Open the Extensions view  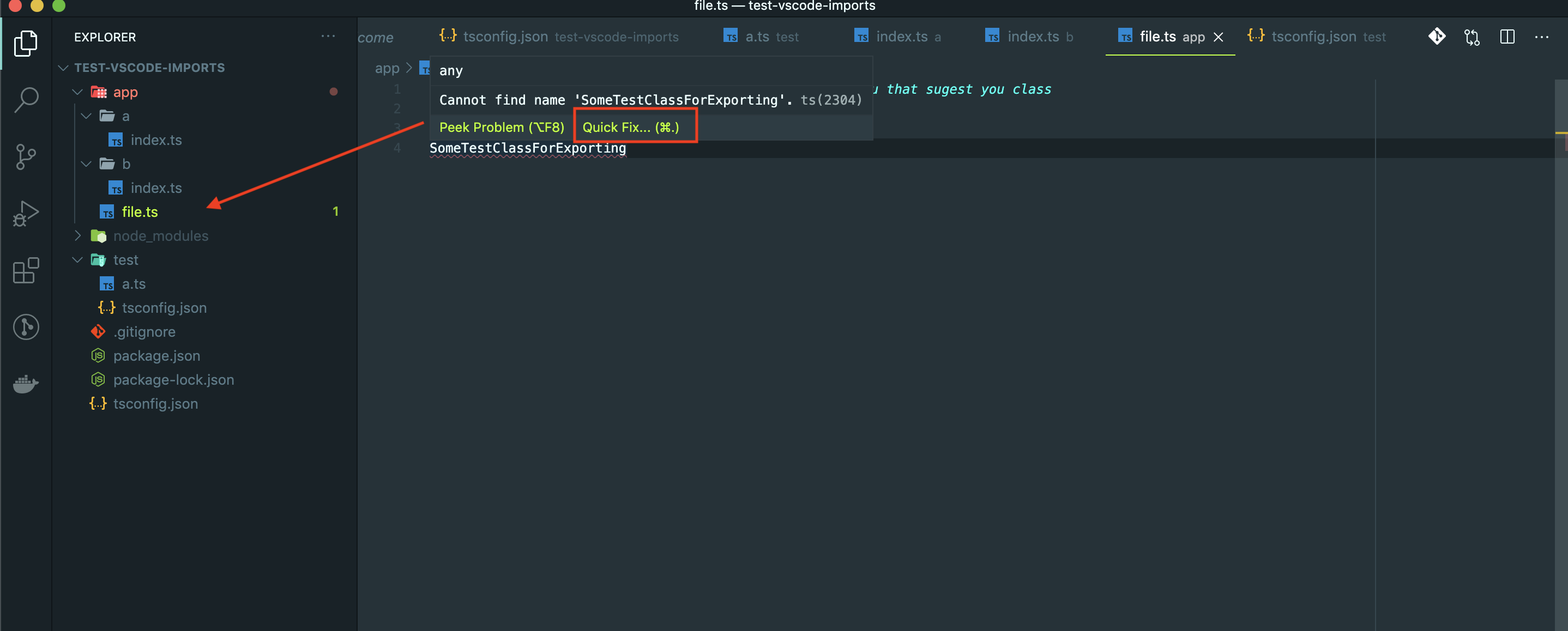26,271
